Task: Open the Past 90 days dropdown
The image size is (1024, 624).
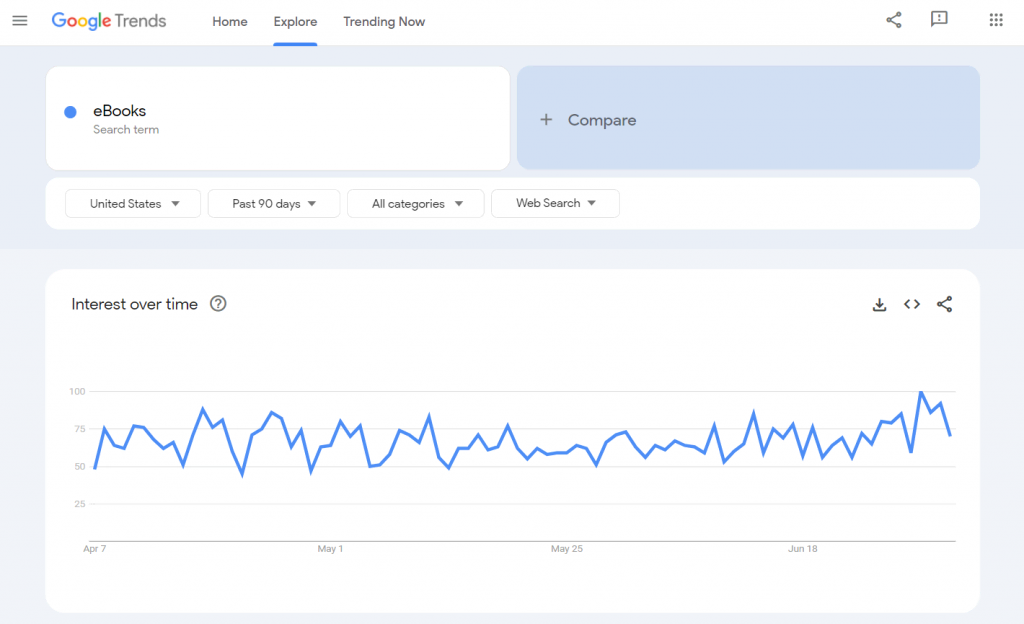Action: [x=274, y=204]
